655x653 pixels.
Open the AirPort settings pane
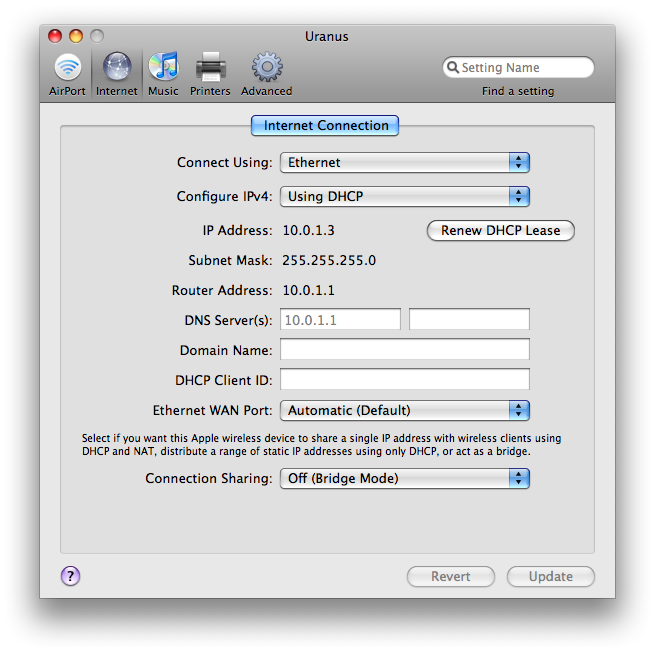click(x=67, y=74)
